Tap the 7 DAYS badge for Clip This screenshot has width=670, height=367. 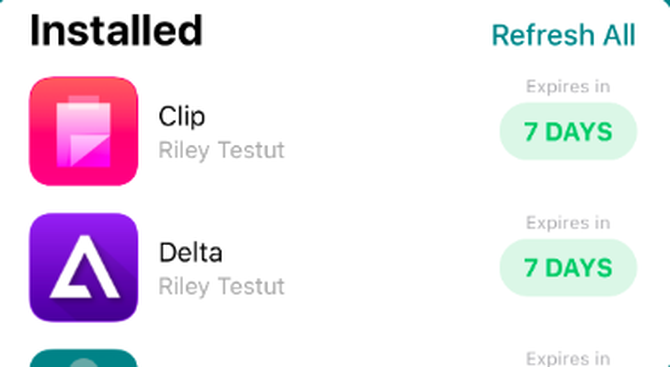pos(568,132)
